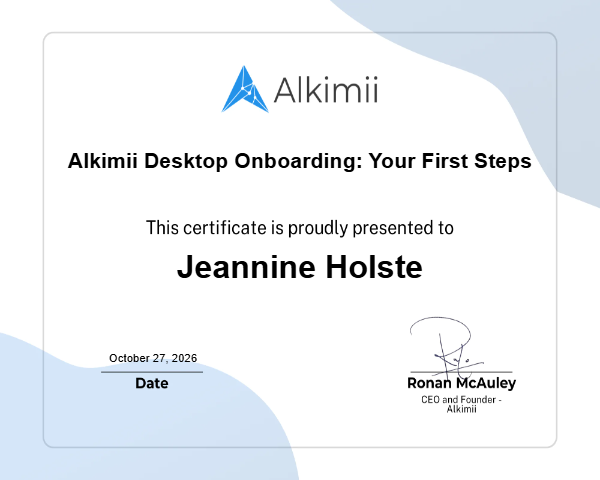The image size is (600, 480).
Task: Click the 'Date' label
Action: tap(152, 383)
